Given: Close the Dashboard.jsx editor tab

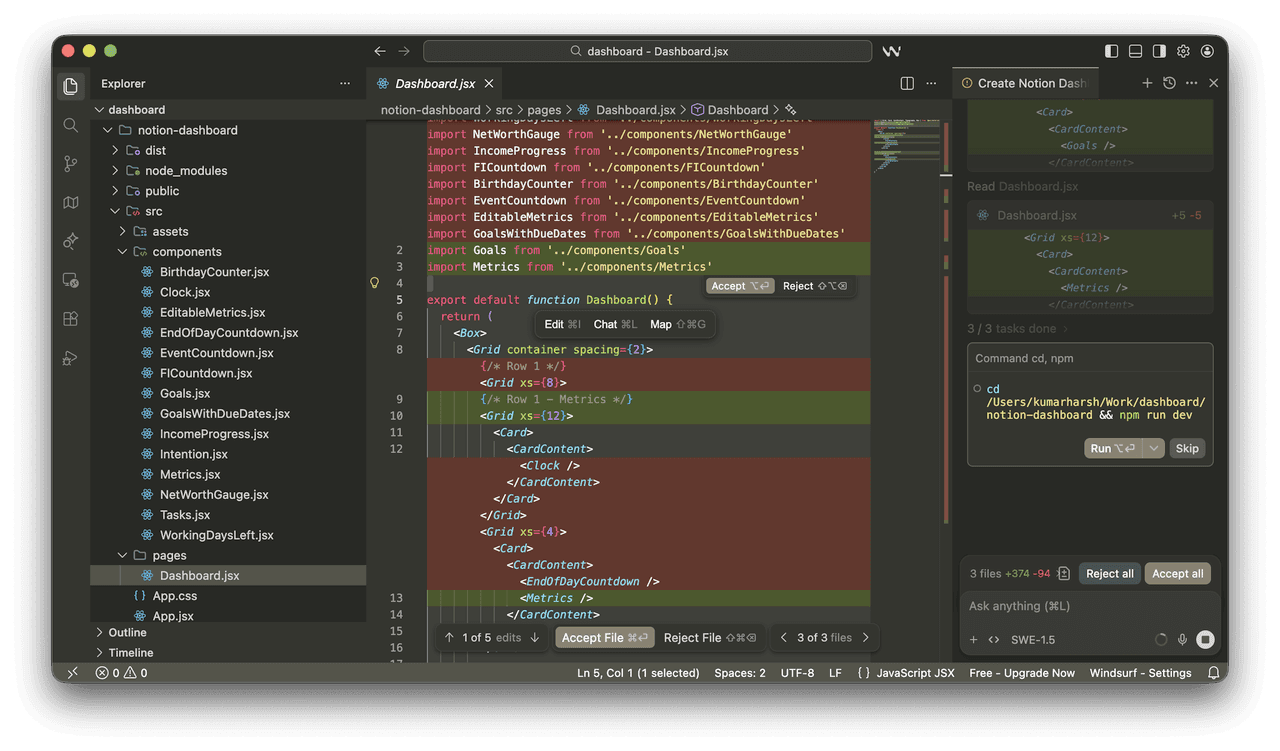Looking at the screenshot, I should pyautogui.click(x=488, y=84).
